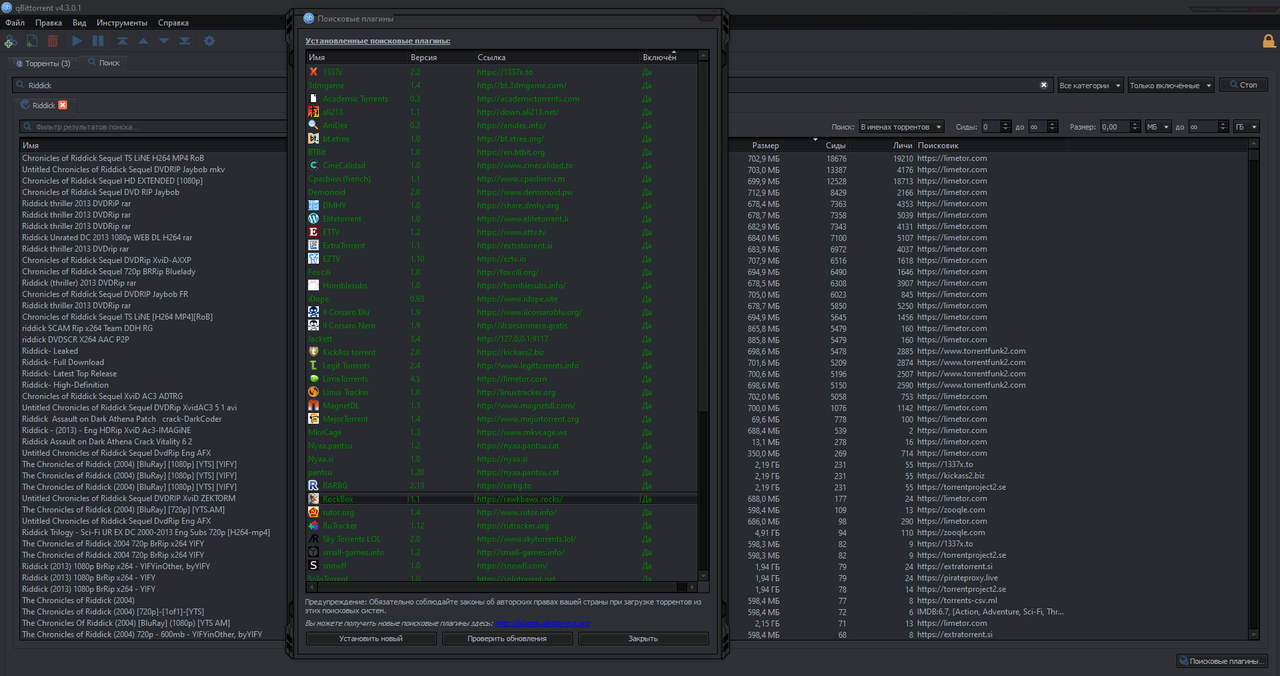The width and height of the screenshot is (1280, 676).
Task: Click the KickAss torrent plugin icon
Action: (x=314, y=352)
